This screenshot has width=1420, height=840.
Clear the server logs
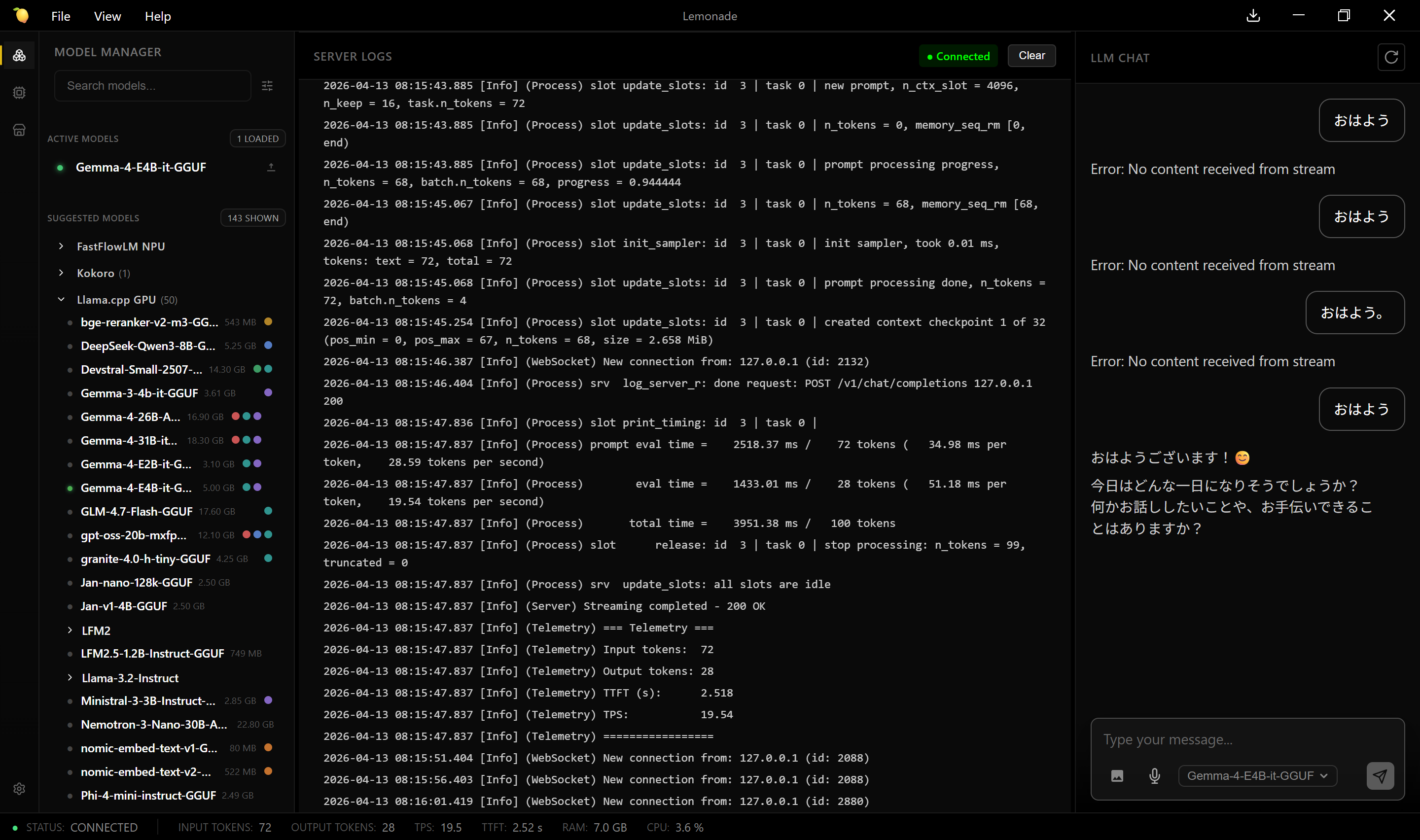[1031, 56]
